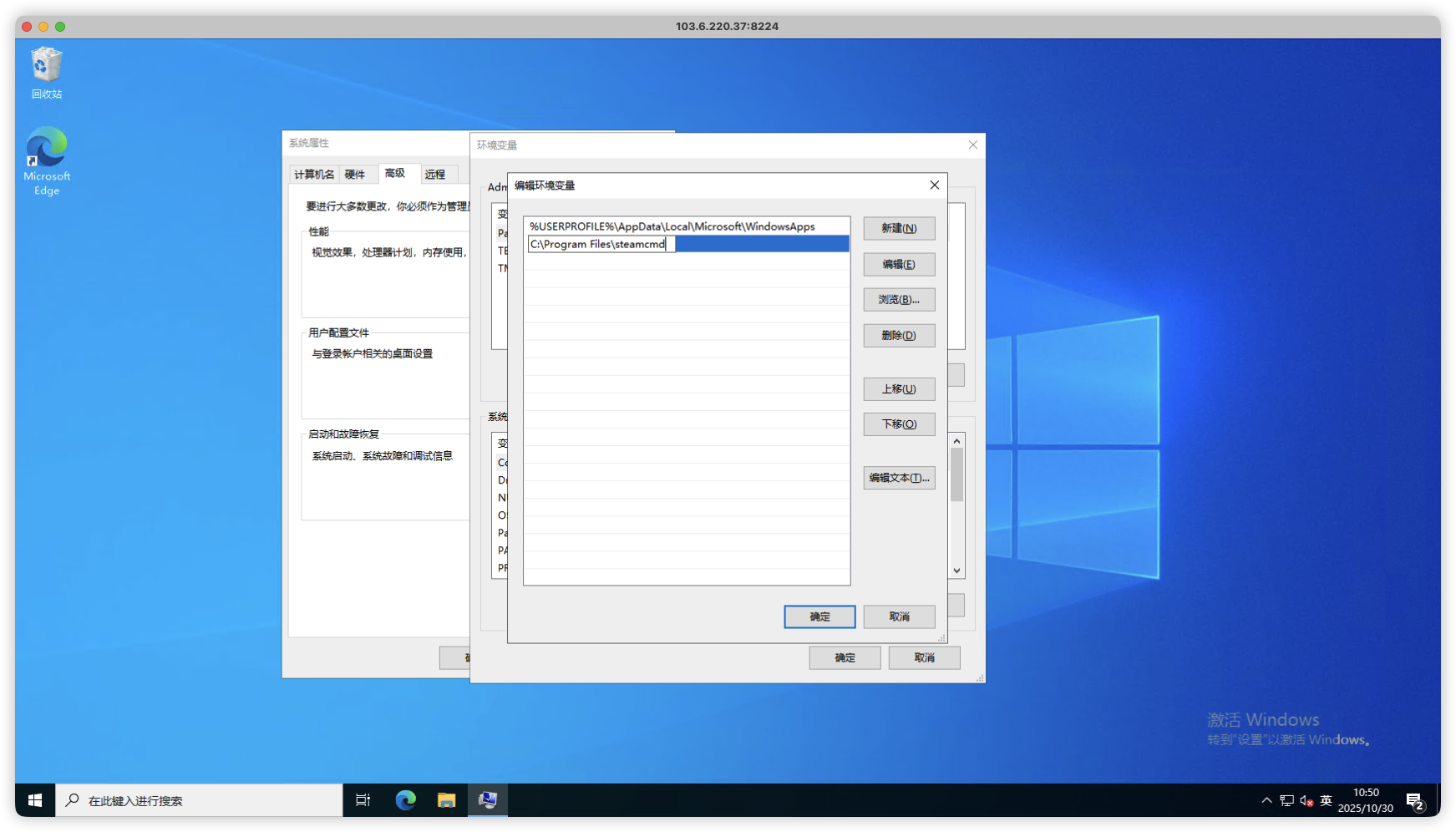The width and height of the screenshot is (1456, 832).
Task: Switch to the 硬件 tab
Action: (x=355, y=175)
